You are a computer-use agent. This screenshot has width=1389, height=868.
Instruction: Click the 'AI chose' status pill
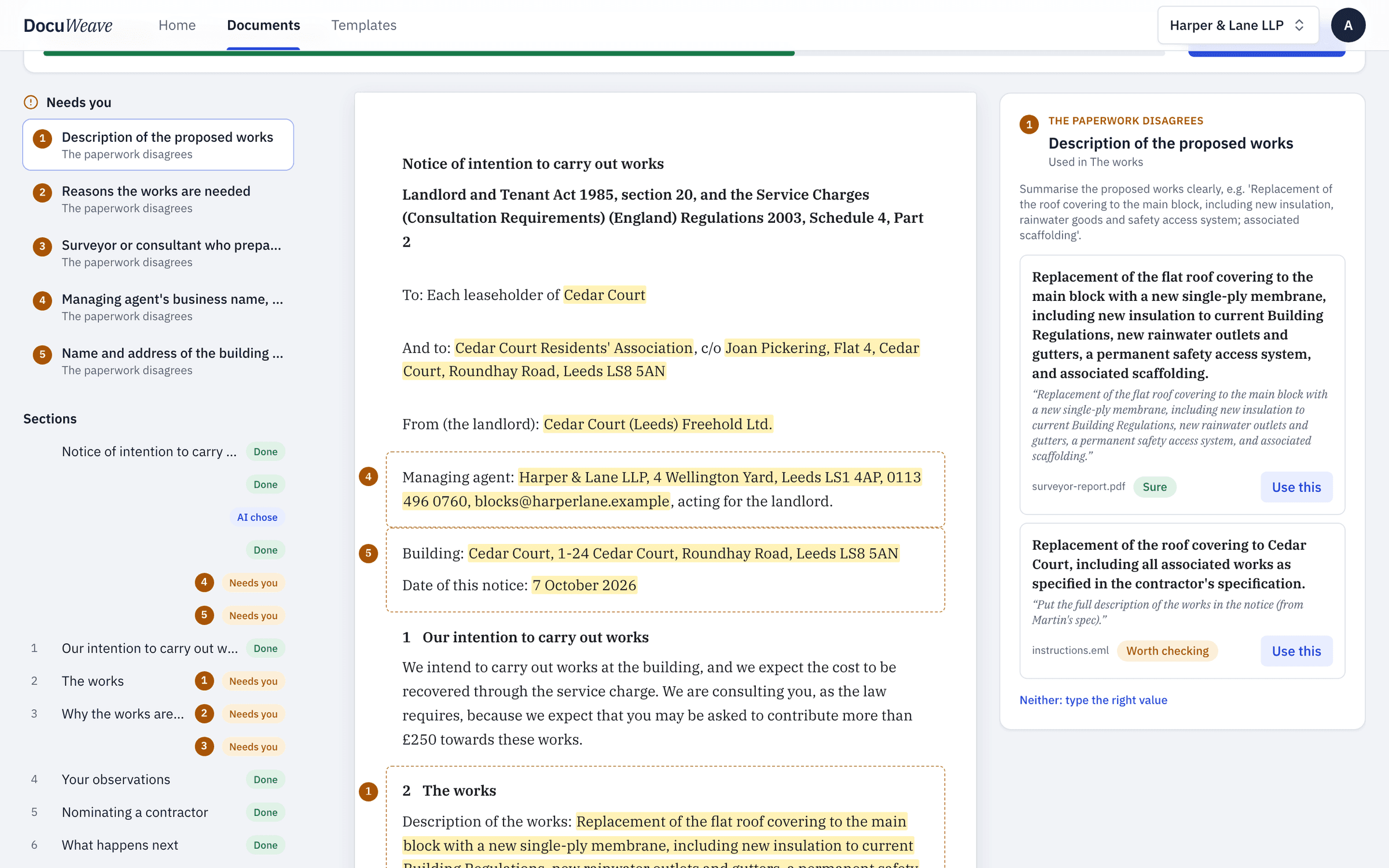pyautogui.click(x=257, y=517)
